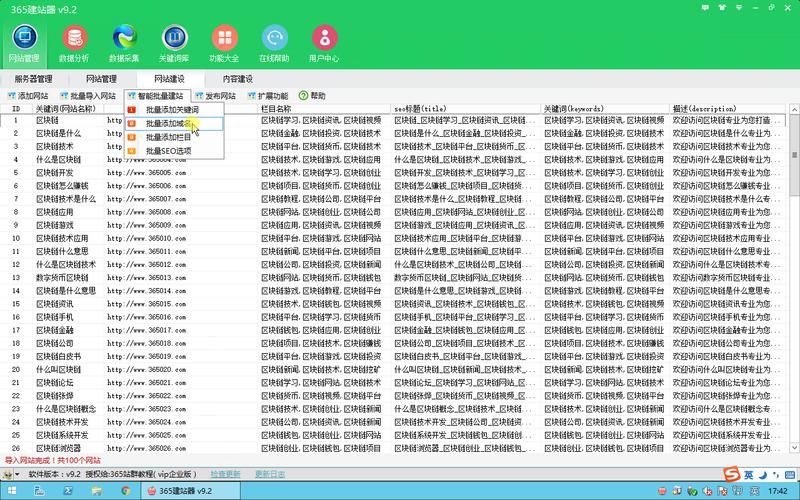Choose 批量添加栏目 menu entry

pyautogui.click(x=173, y=137)
